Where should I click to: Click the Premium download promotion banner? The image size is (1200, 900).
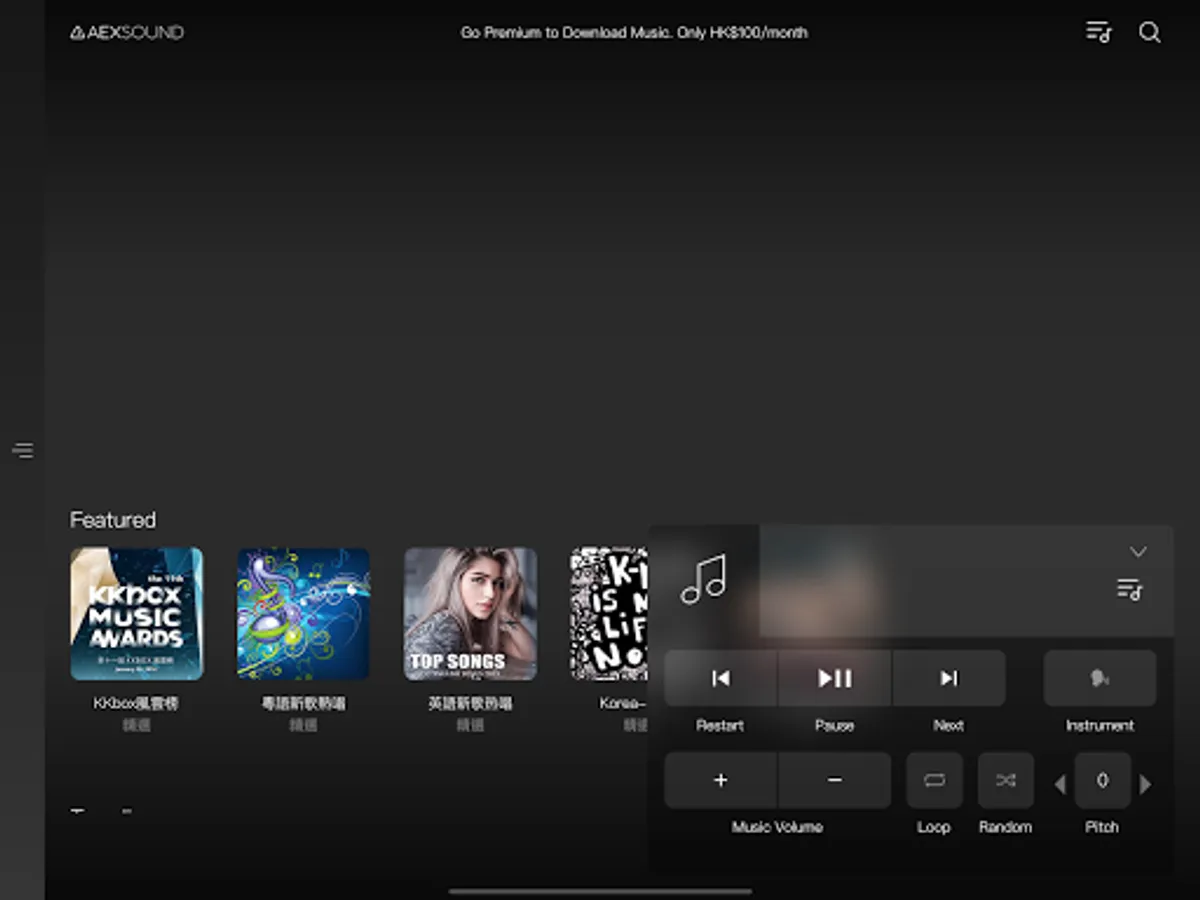point(634,32)
